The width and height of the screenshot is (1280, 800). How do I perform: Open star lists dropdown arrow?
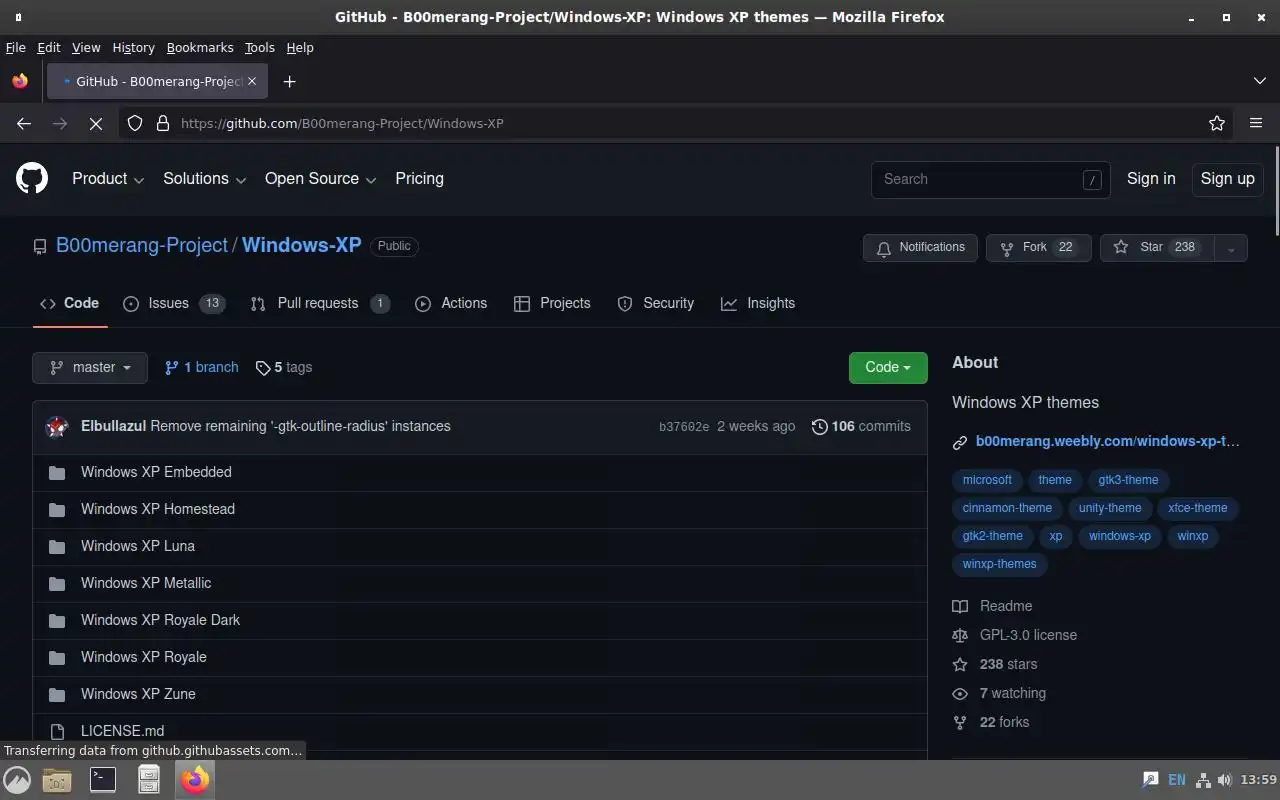coord(1231,247)
